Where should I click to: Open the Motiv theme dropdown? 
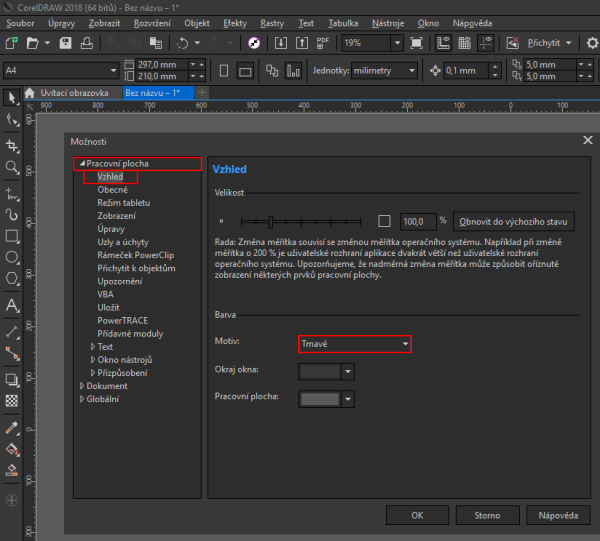(355, 344)
